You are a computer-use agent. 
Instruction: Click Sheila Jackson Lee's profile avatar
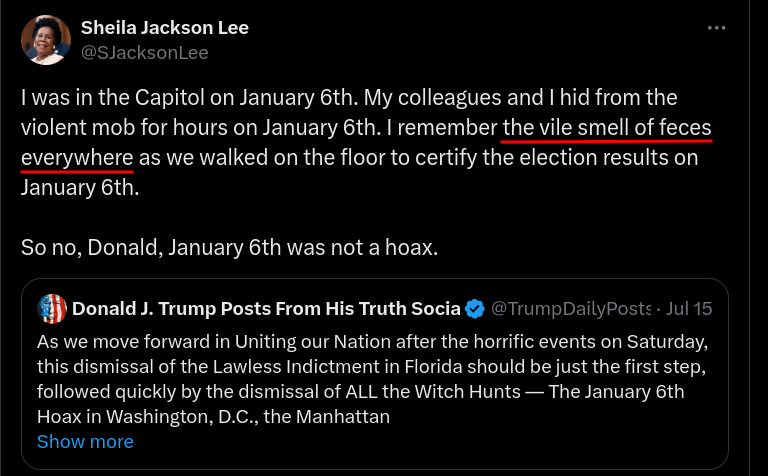click(45, 40)
